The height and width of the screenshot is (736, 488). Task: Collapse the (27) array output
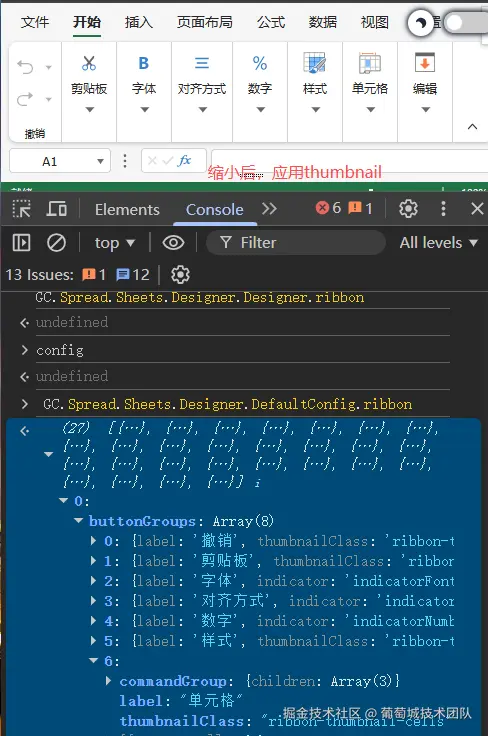pos(48,454)
